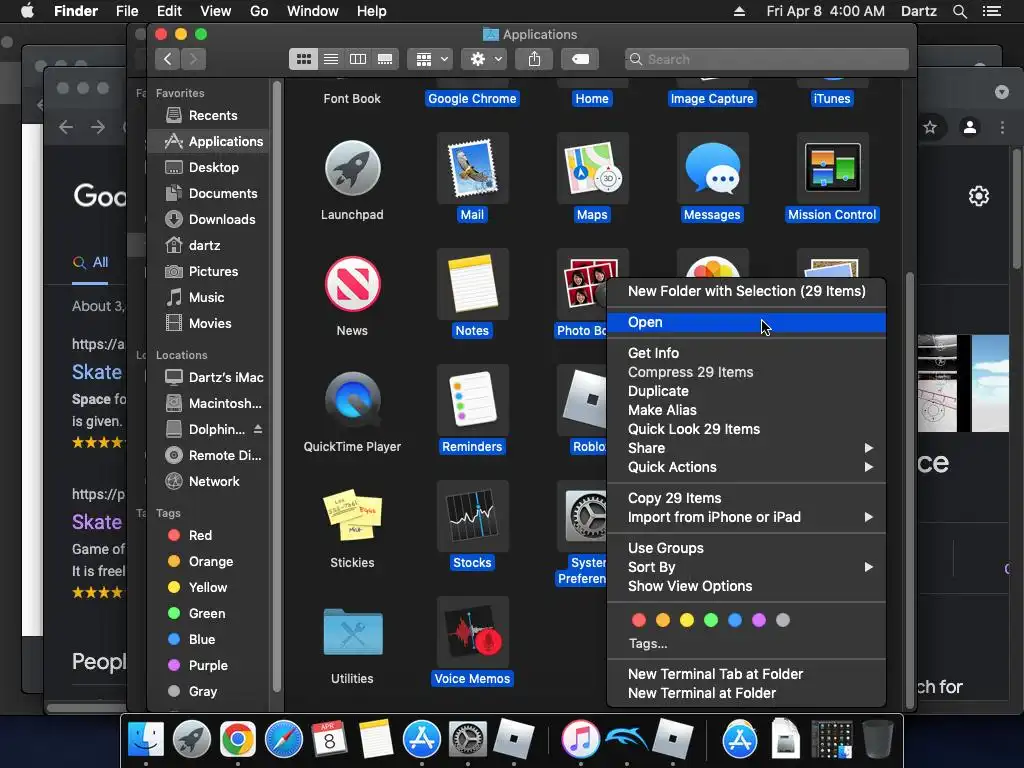Viewport: 1024px width, 768px height.
Task: Open Safari from the Dock
Action: click(x=283, y=739)
